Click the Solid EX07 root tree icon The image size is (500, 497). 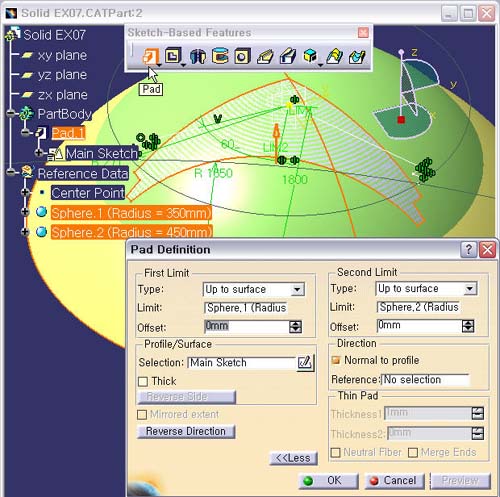tap(13, 34)
